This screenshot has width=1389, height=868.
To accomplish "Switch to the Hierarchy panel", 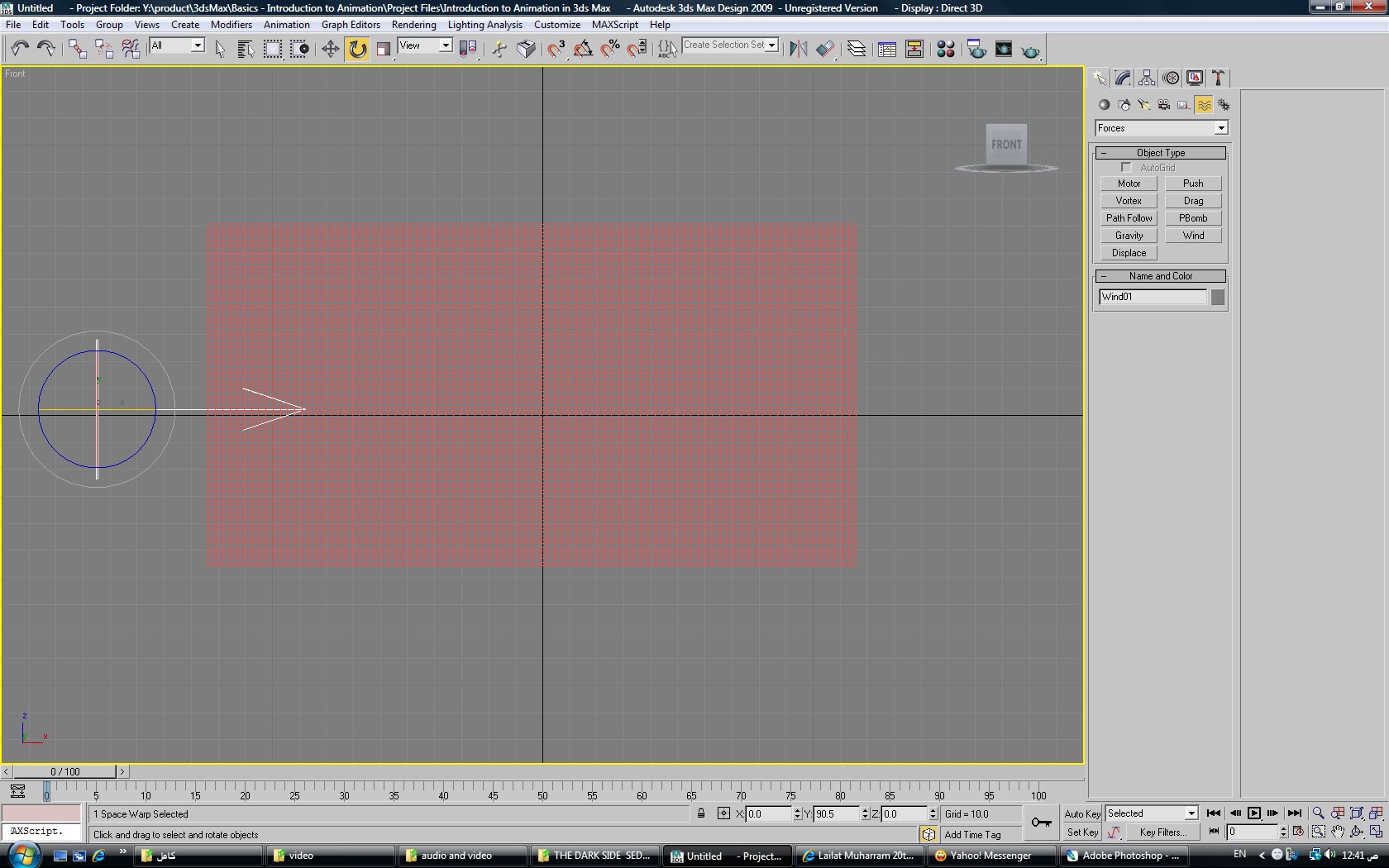I will pos(1147,78).
